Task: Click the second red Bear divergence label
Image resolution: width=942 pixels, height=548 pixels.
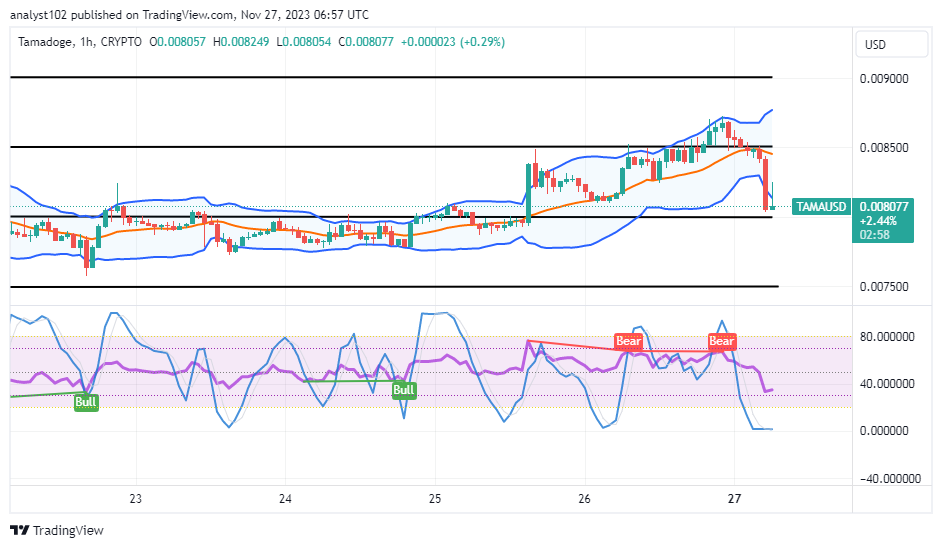Action: click(721, 341)
